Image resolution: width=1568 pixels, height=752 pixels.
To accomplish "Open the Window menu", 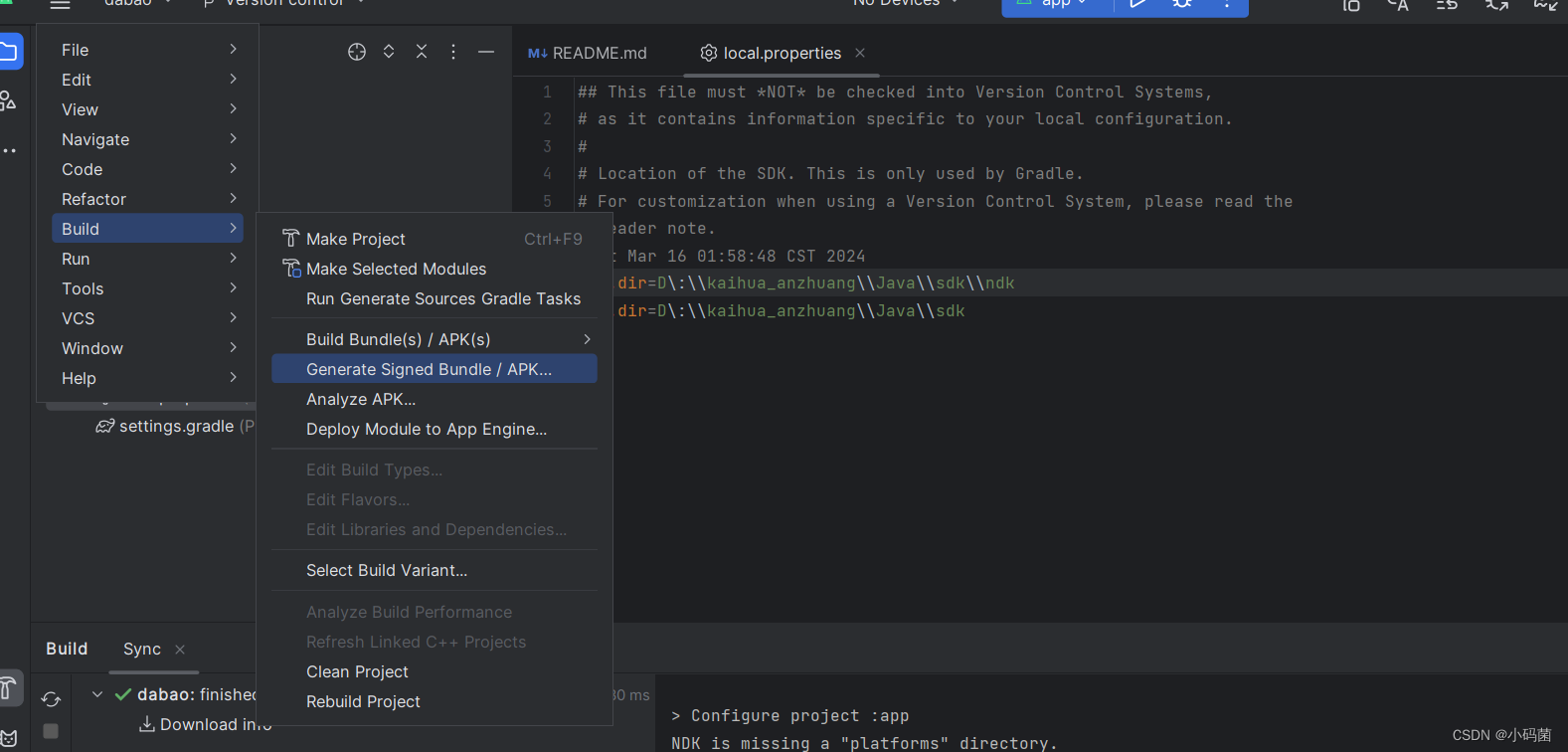I will (147, 348).
